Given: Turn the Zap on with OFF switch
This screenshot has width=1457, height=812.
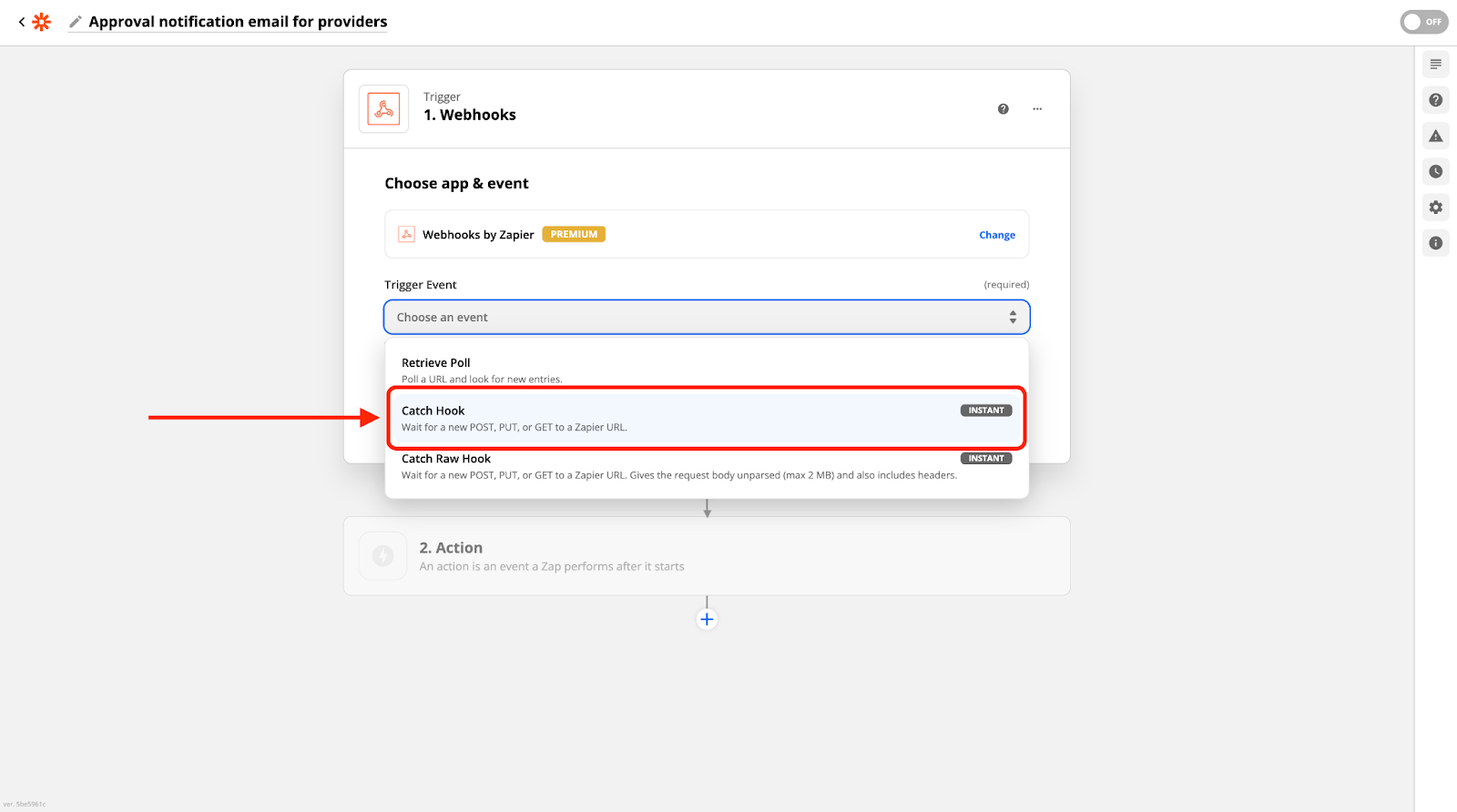Looking at the screenshot, I should coord(1424,22).
